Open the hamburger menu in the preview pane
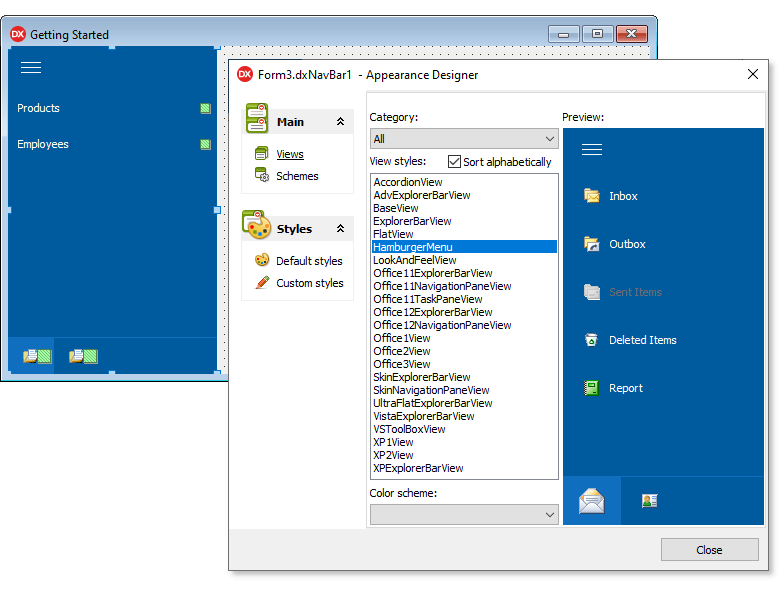 coord(592,150)
